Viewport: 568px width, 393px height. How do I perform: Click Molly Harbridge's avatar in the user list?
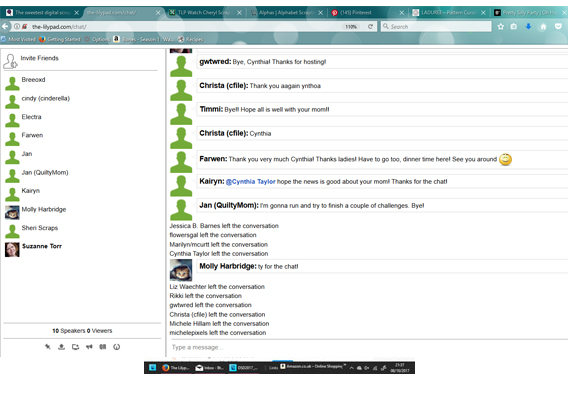click(12, 213)
